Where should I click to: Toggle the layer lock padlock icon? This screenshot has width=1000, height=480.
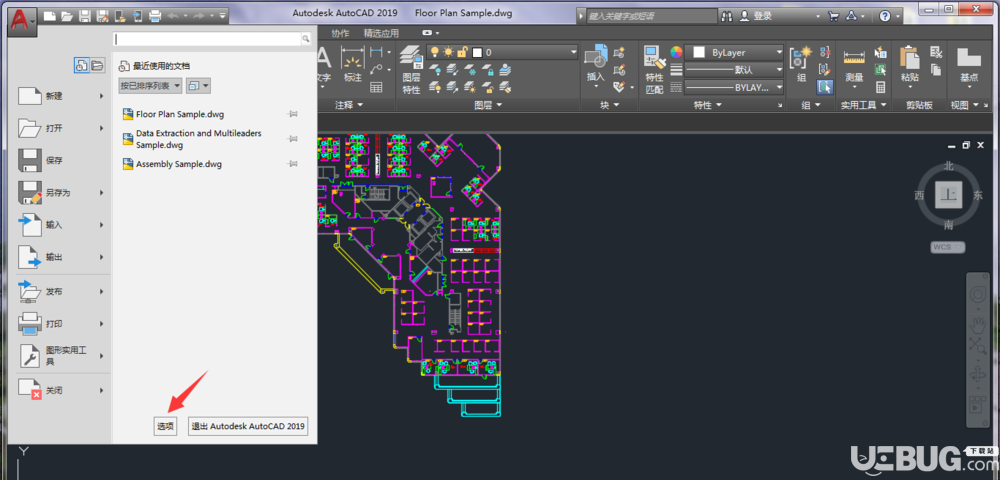[x=463, y=52]
